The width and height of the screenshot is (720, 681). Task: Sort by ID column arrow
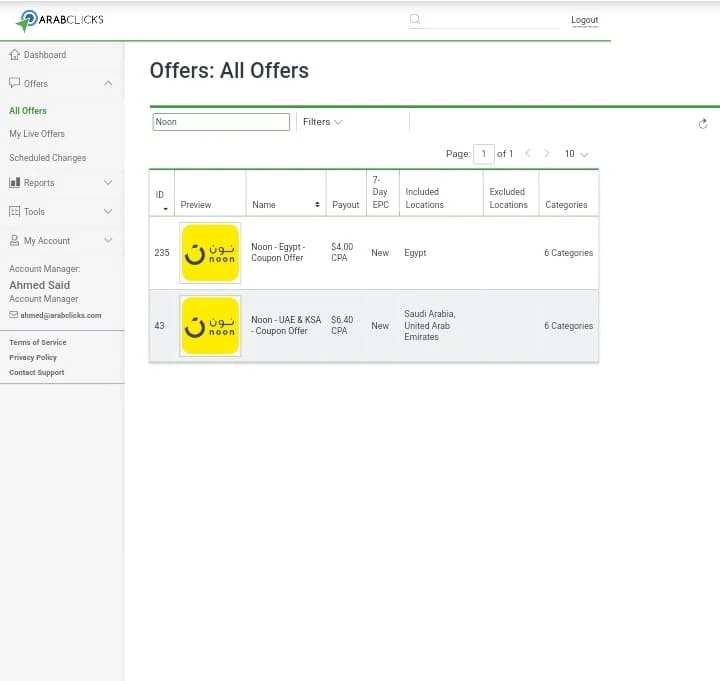pyautogui.click(x=165, y=209)
